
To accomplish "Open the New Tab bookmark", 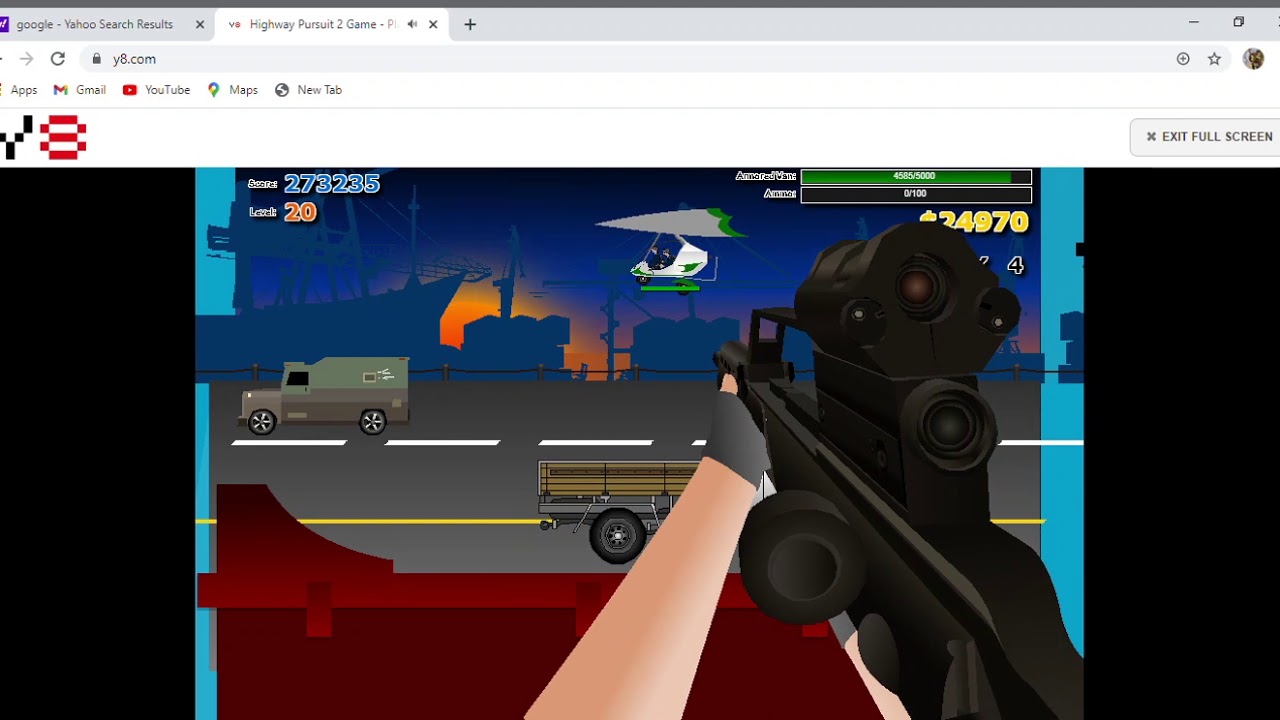I will [x=308, y=90].
